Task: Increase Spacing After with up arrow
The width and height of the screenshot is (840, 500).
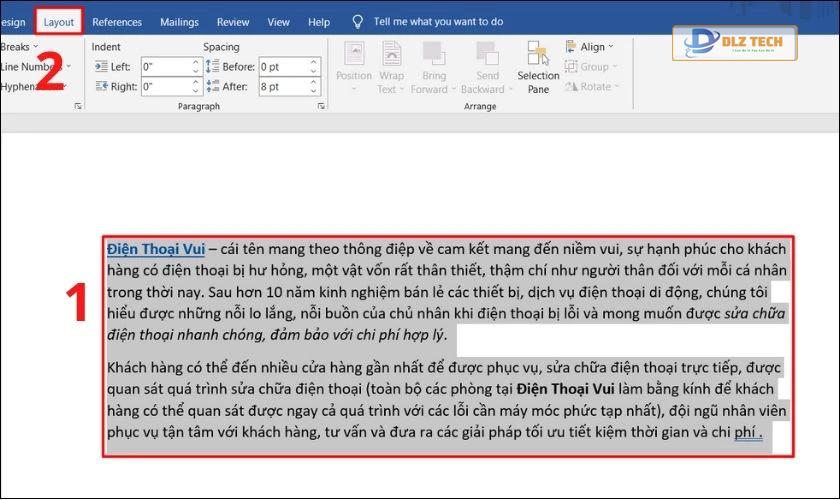Action: [x=313, y=83]
